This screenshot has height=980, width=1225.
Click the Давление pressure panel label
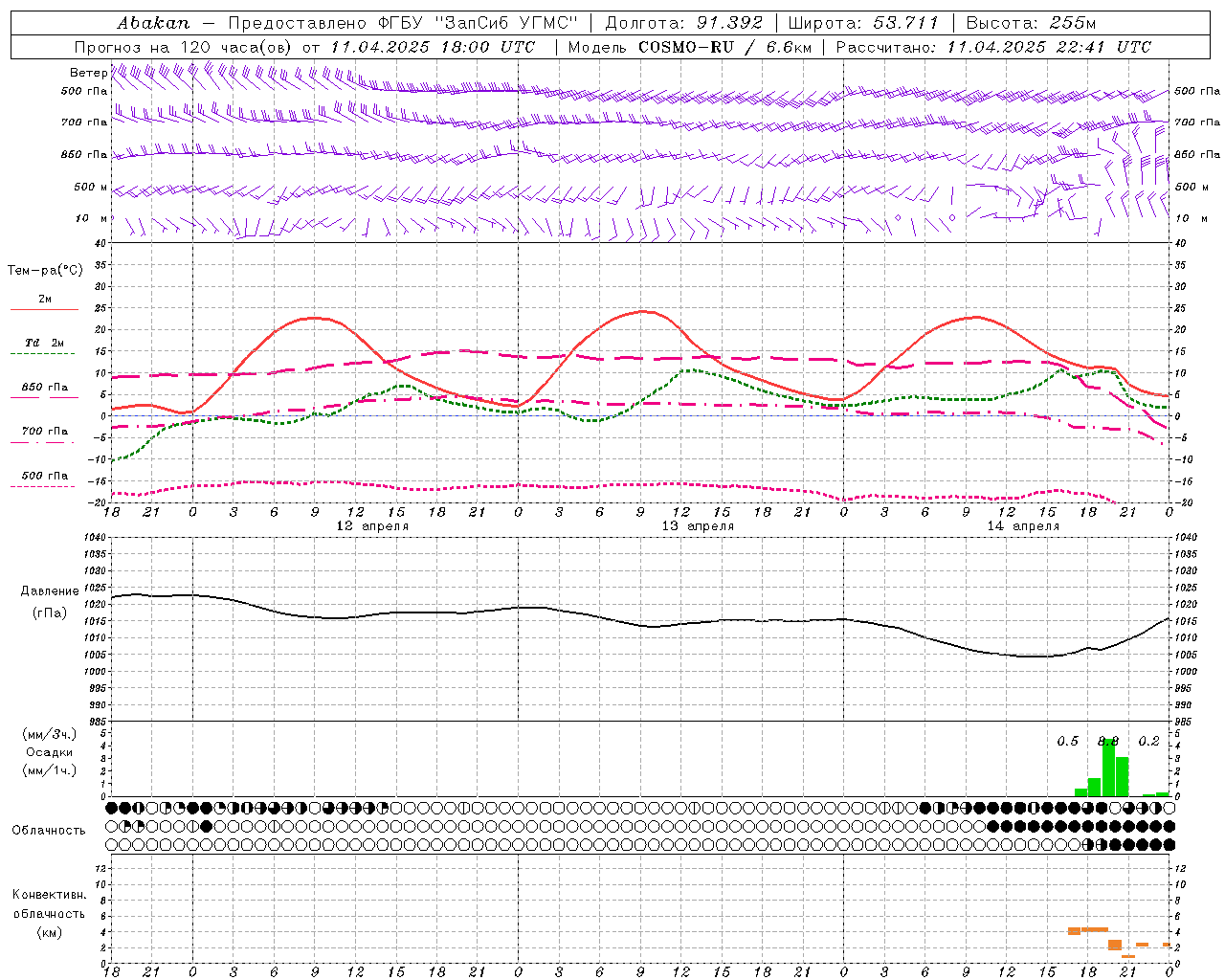(x=50, y=591)
